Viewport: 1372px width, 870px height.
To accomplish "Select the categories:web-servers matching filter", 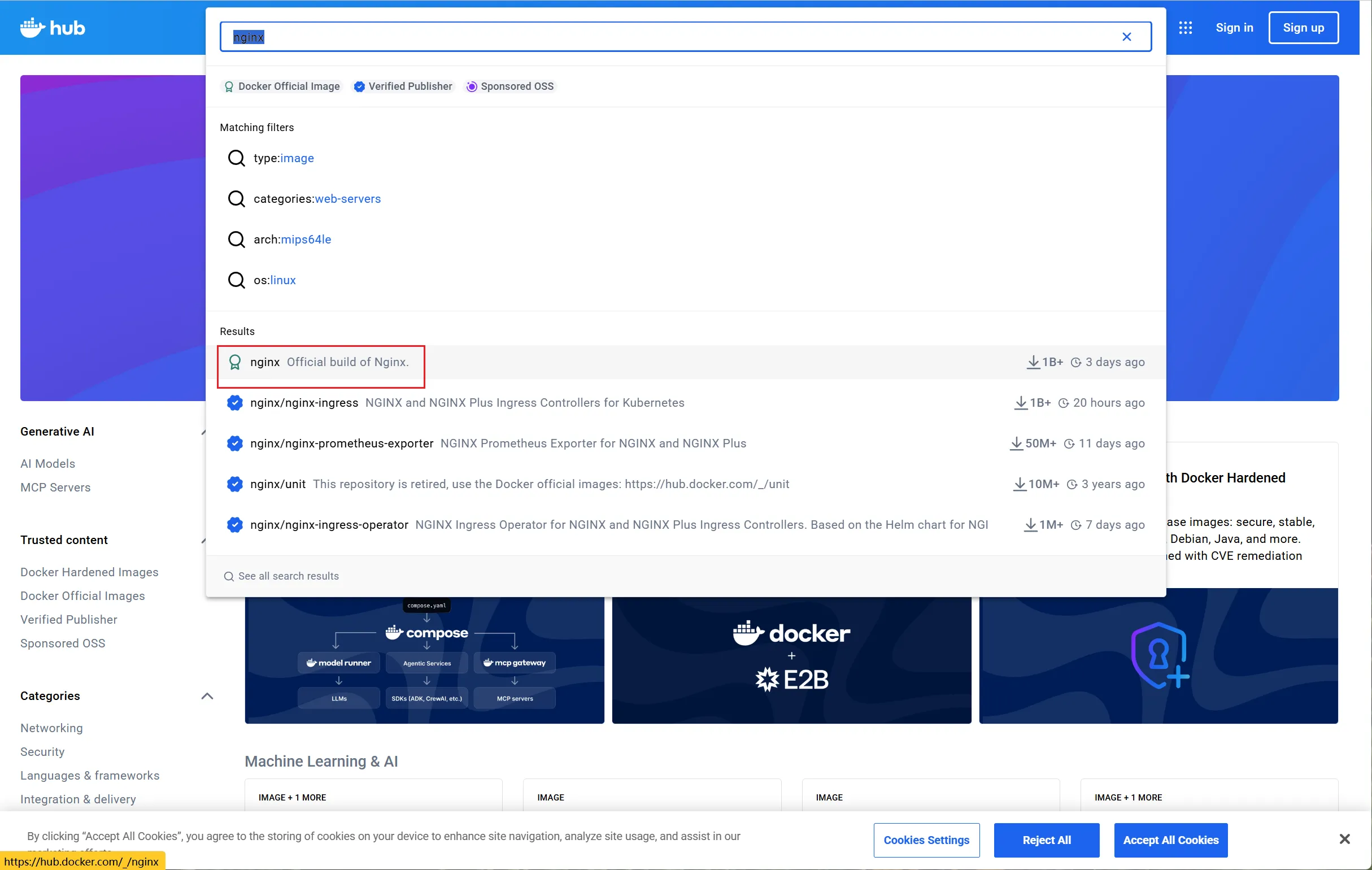I will pos(317,199).
